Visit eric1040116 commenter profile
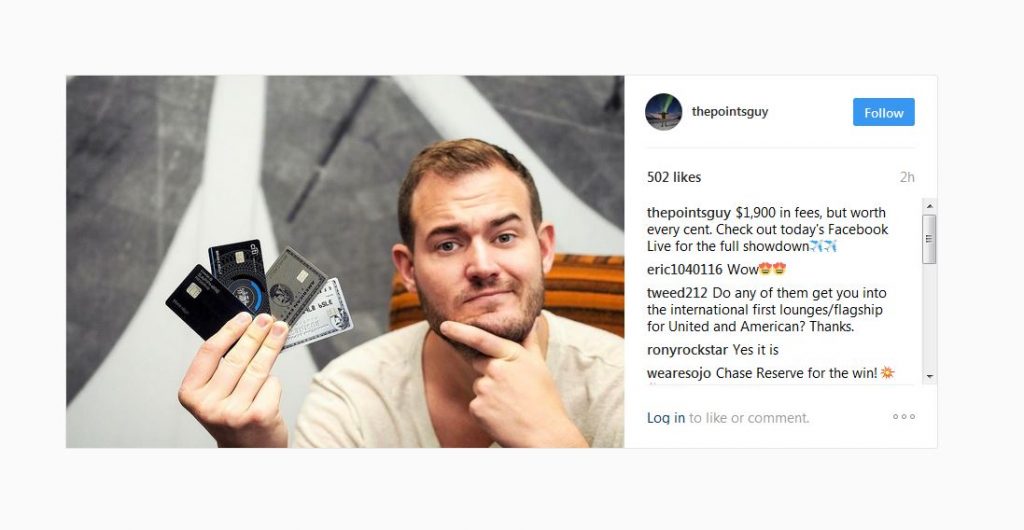Viewport: 1024px width, 530px height. coord(684,270)
